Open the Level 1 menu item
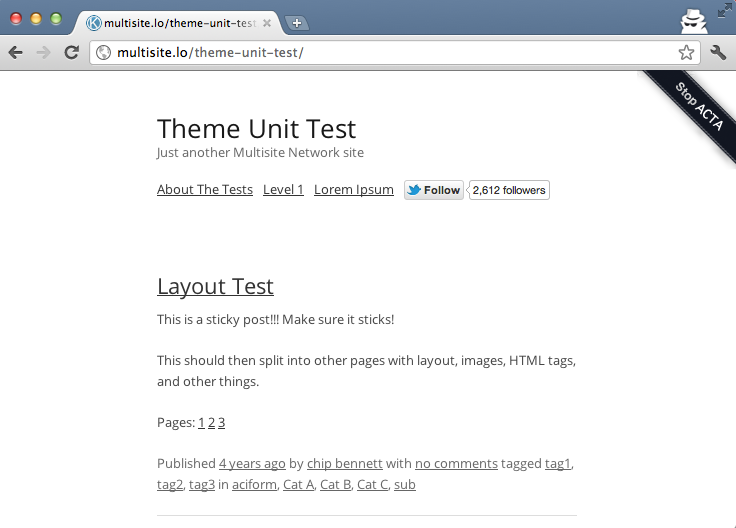This screenshot has width=736, height=528. click(283, 190)
